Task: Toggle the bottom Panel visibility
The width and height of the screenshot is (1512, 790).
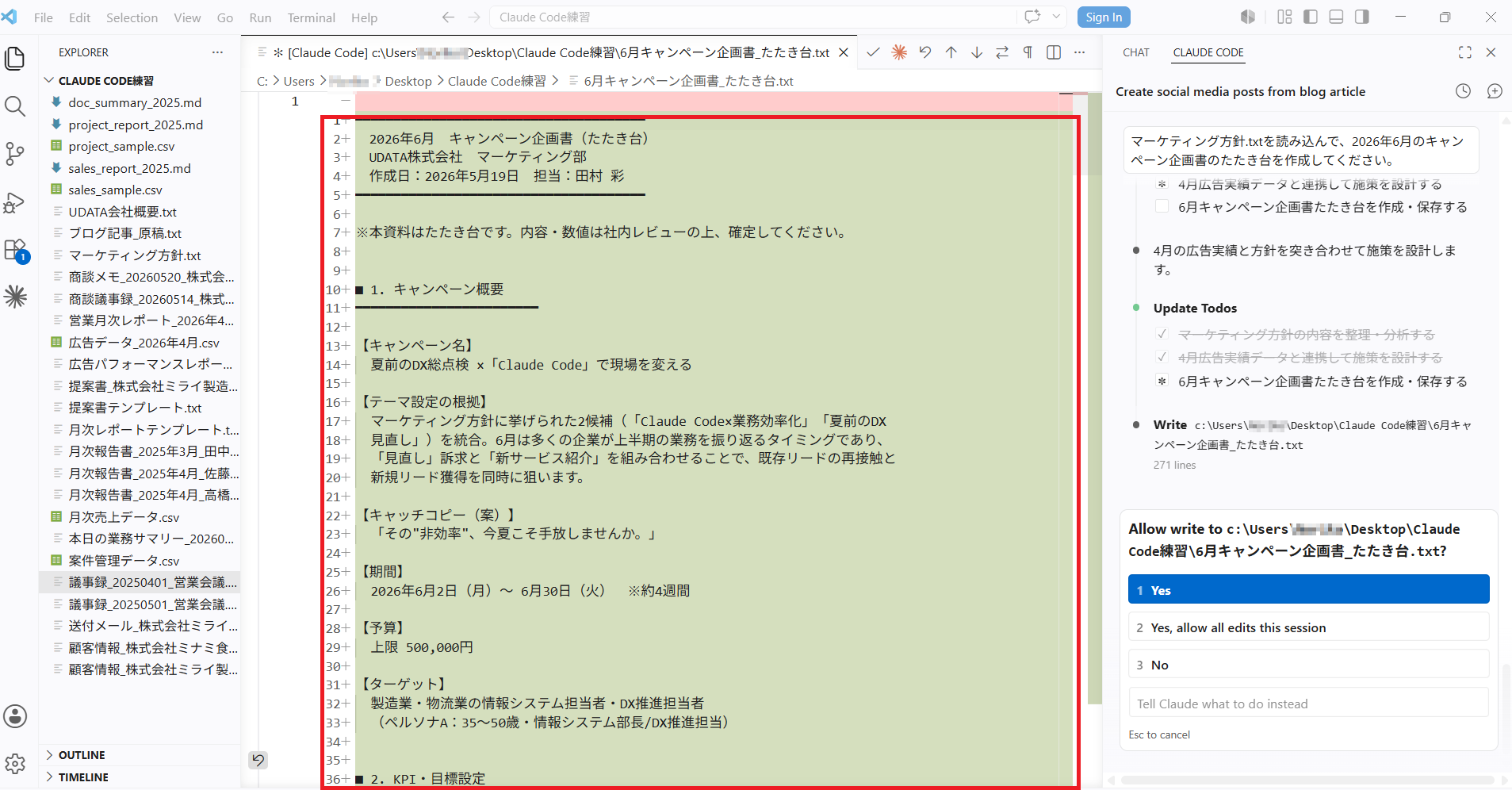Action: pos(1336,17)
